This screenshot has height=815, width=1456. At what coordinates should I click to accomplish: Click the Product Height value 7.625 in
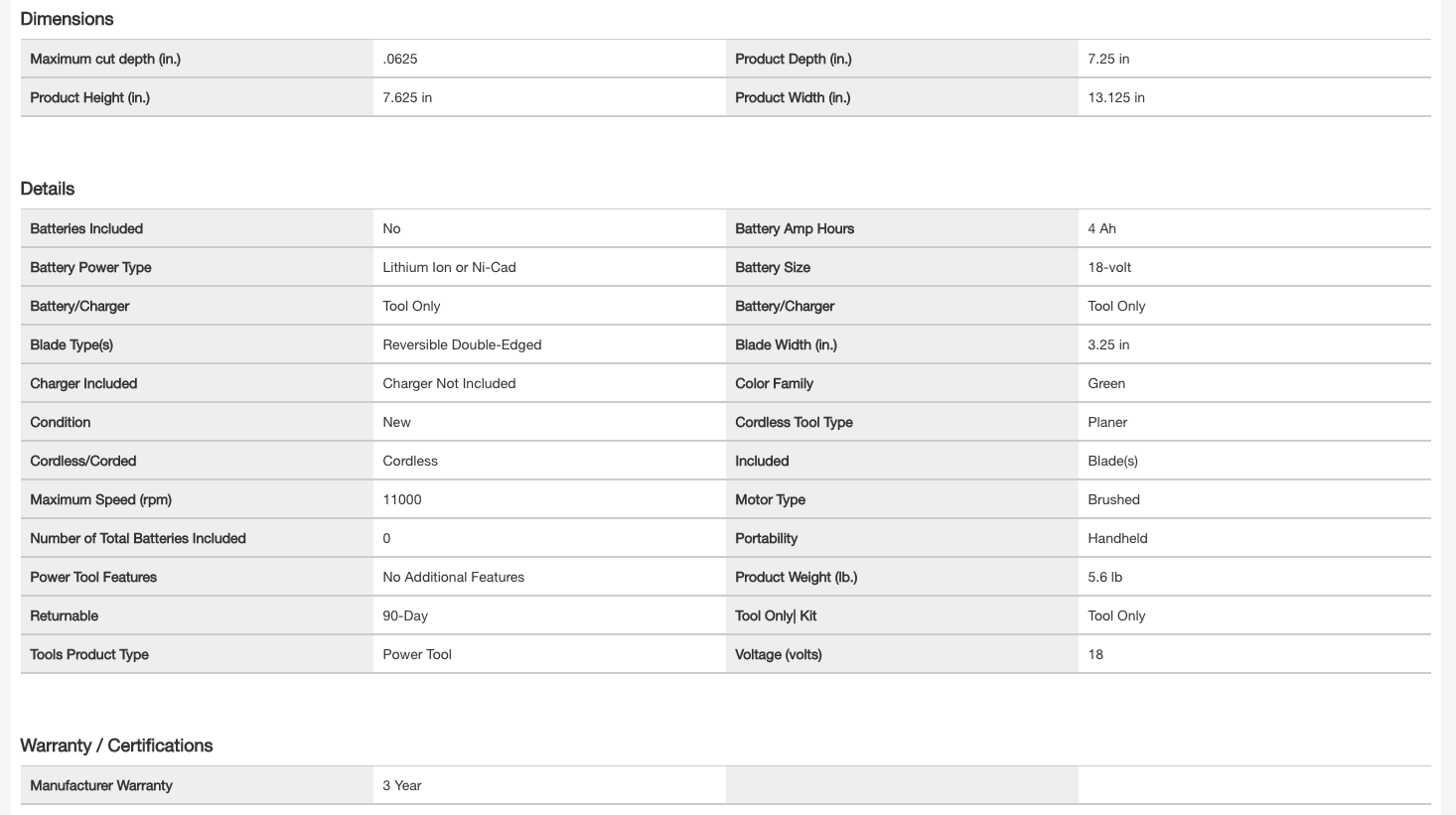point(407,97)
